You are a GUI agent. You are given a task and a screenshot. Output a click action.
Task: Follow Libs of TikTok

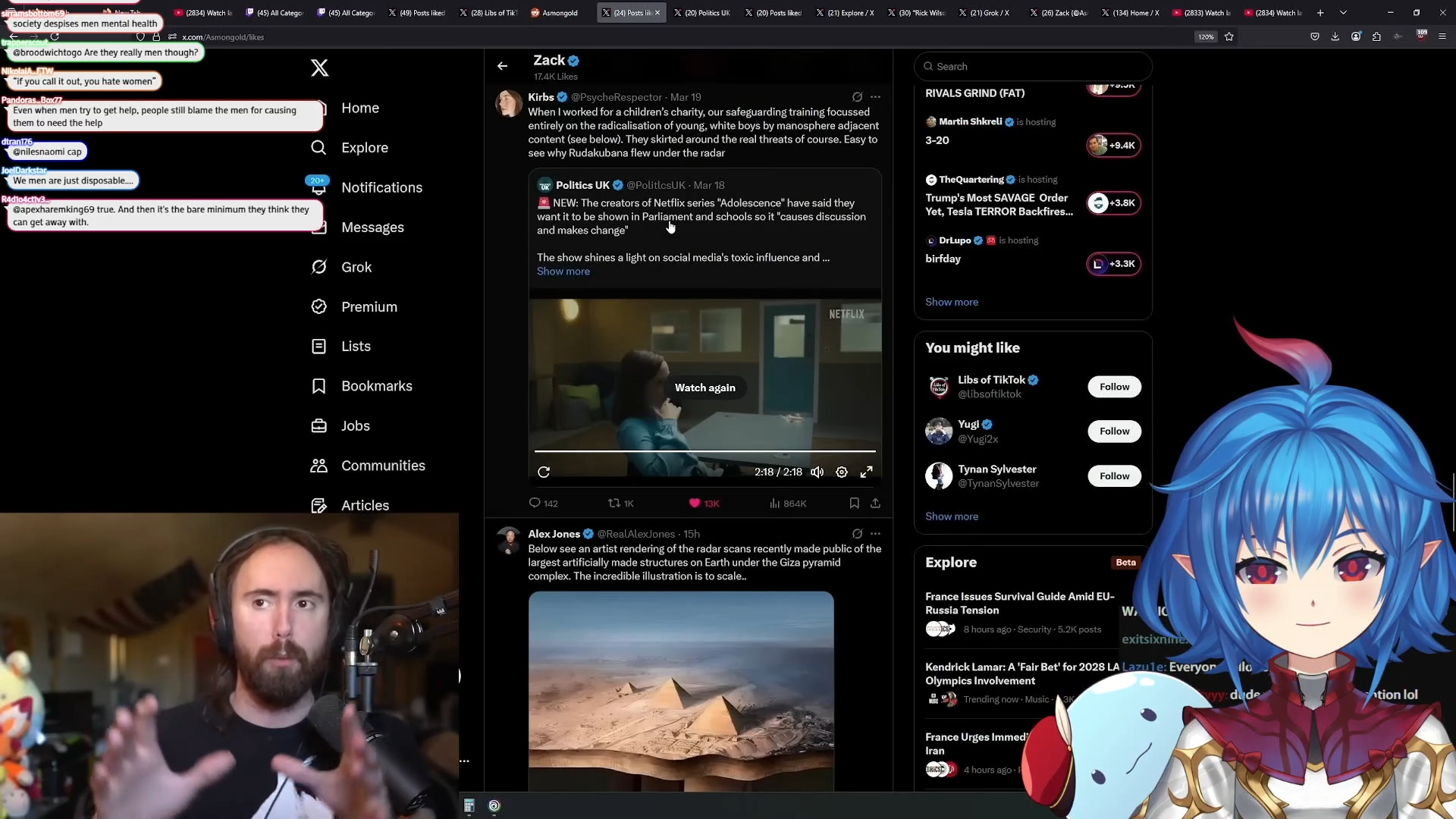point(1114,387)
